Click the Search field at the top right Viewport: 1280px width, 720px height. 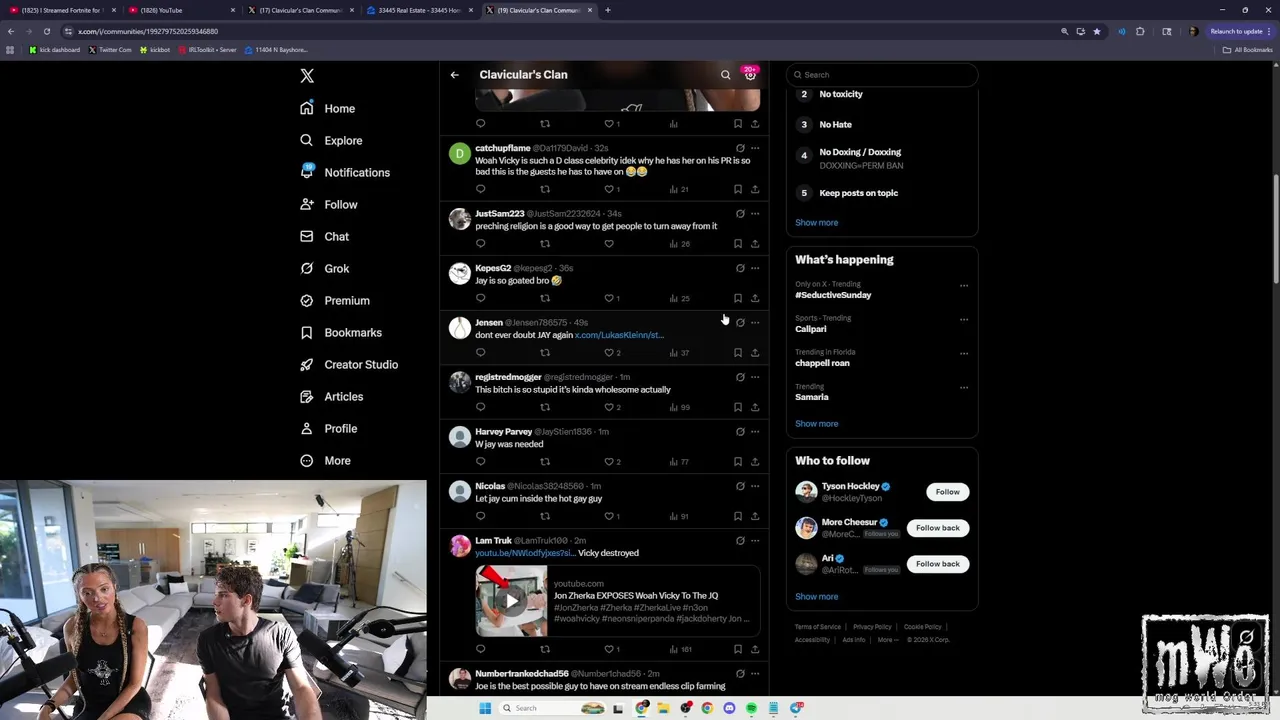click(x=881, y=75)
